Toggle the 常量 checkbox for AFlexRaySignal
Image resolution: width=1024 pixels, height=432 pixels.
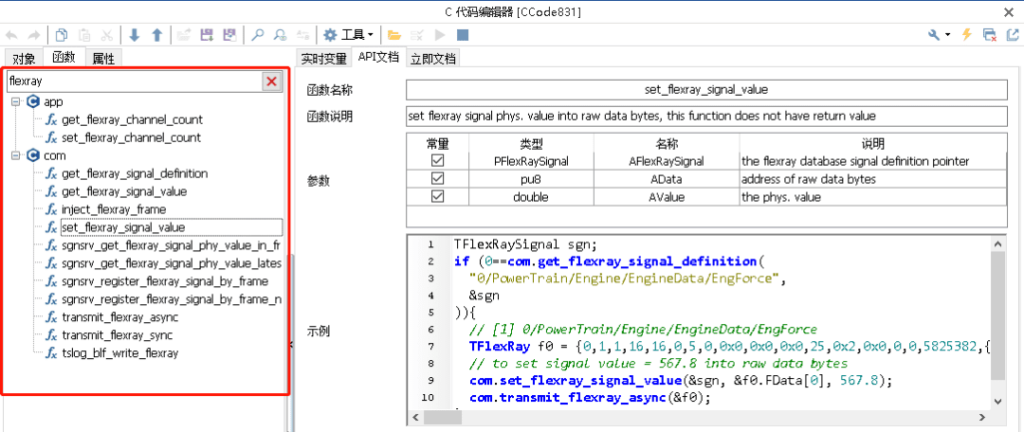(438, 161)
